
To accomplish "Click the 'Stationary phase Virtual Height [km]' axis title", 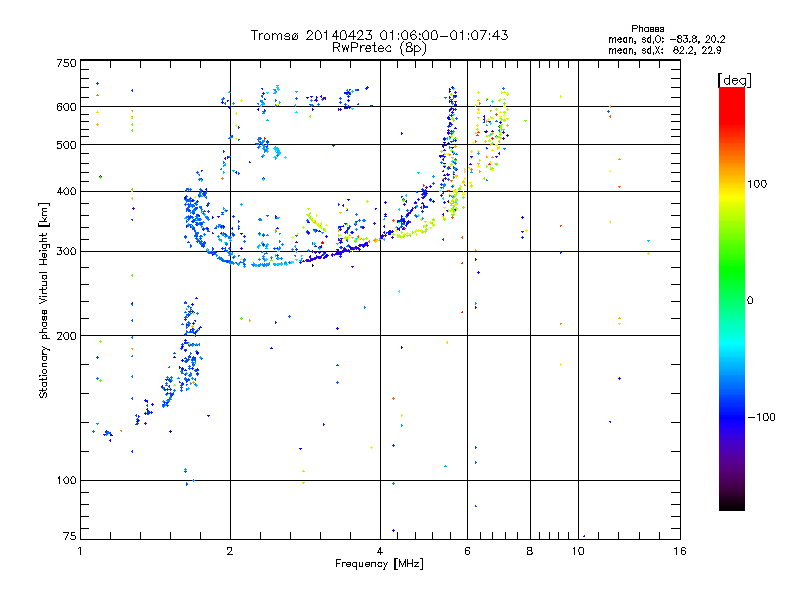I will point(44,301).
